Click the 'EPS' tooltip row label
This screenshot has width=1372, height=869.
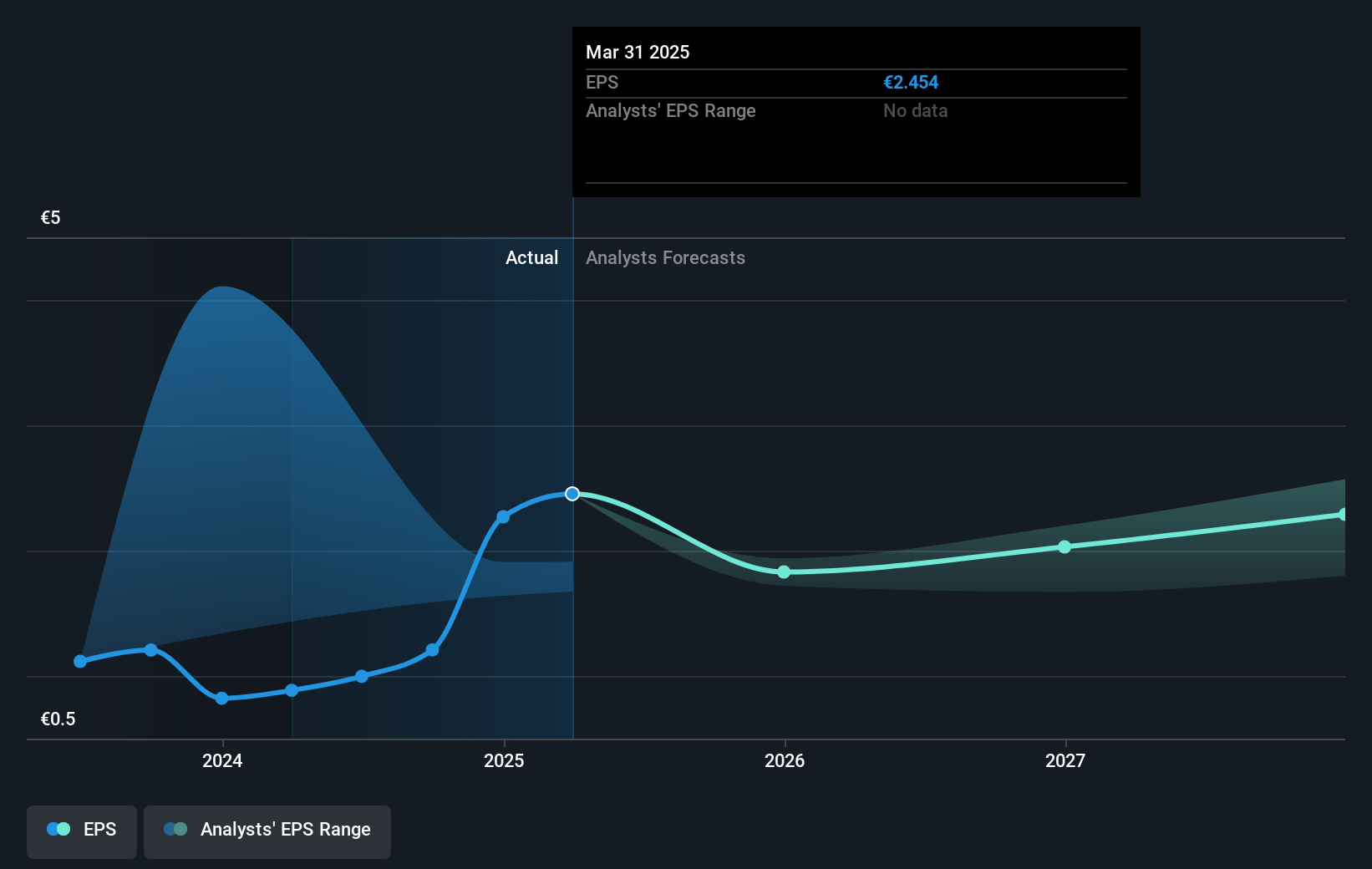pos(602,82)
